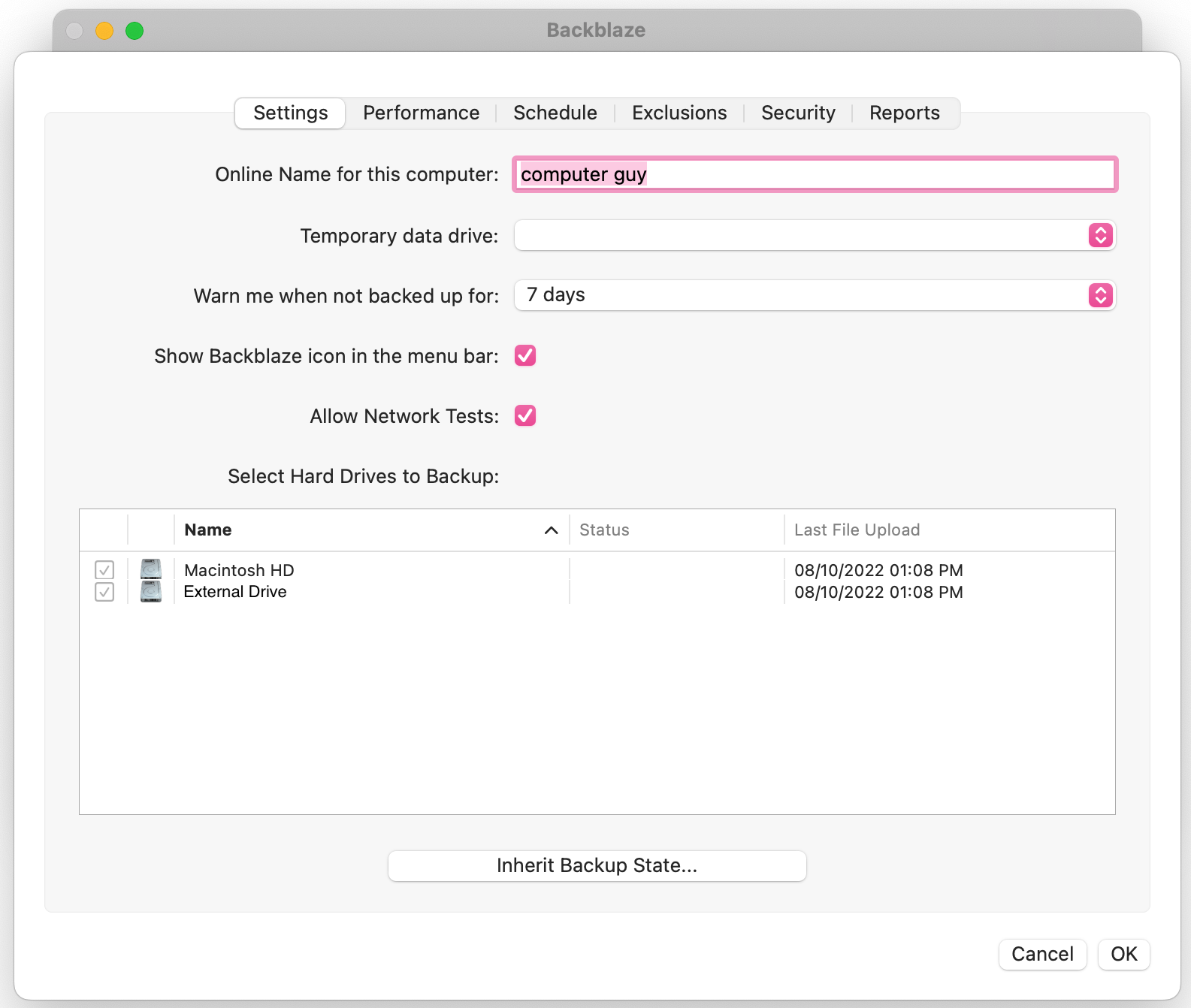Open the Schedule tab
The width and height of the screenshot is (1191, 1008).
point(555,113)
